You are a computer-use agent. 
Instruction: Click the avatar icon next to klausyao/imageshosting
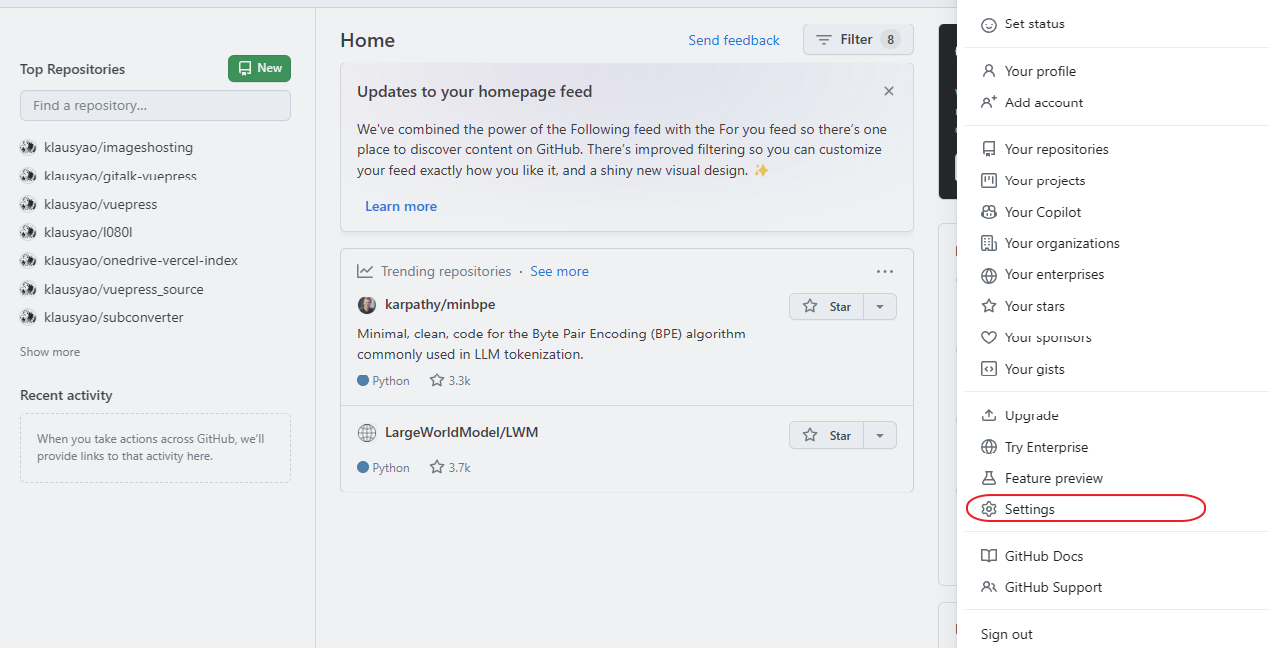click(28, 147)
